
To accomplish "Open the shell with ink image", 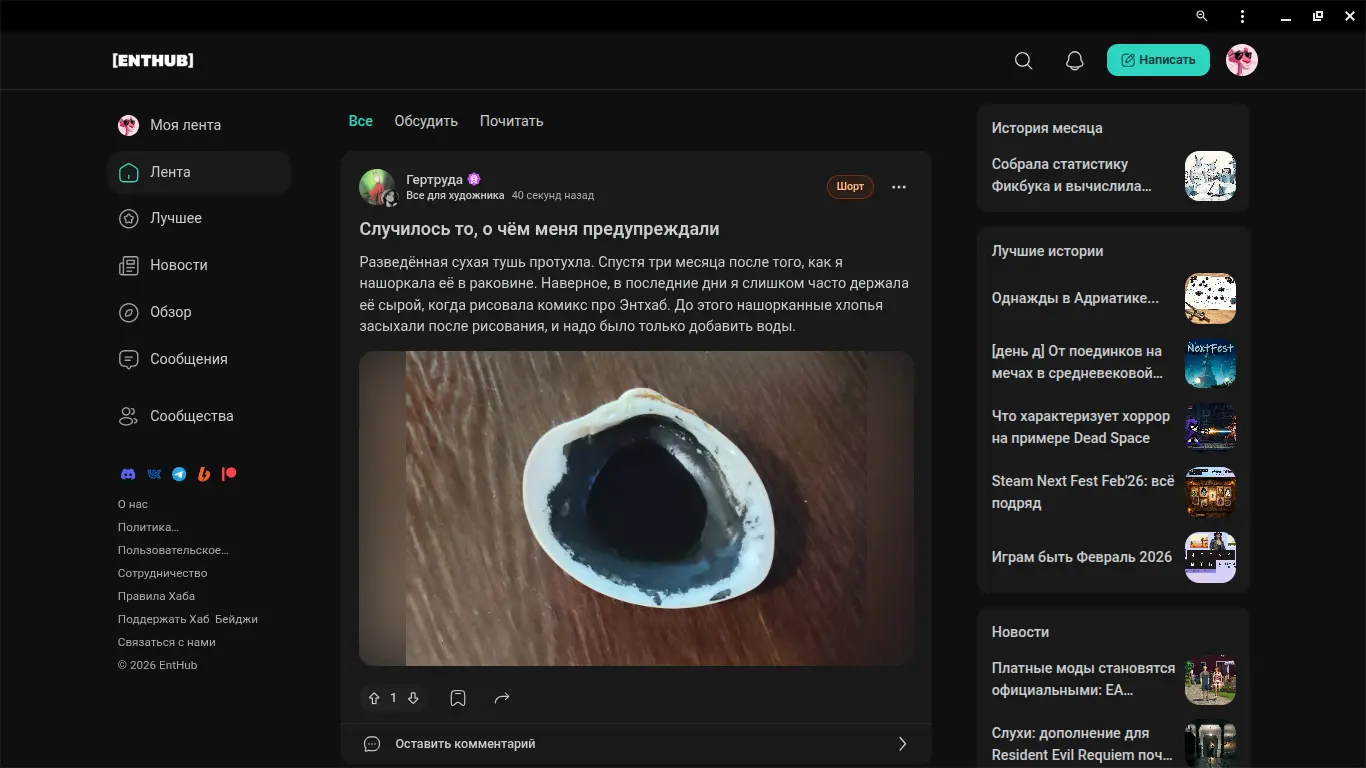I will [x=636, y=508].
